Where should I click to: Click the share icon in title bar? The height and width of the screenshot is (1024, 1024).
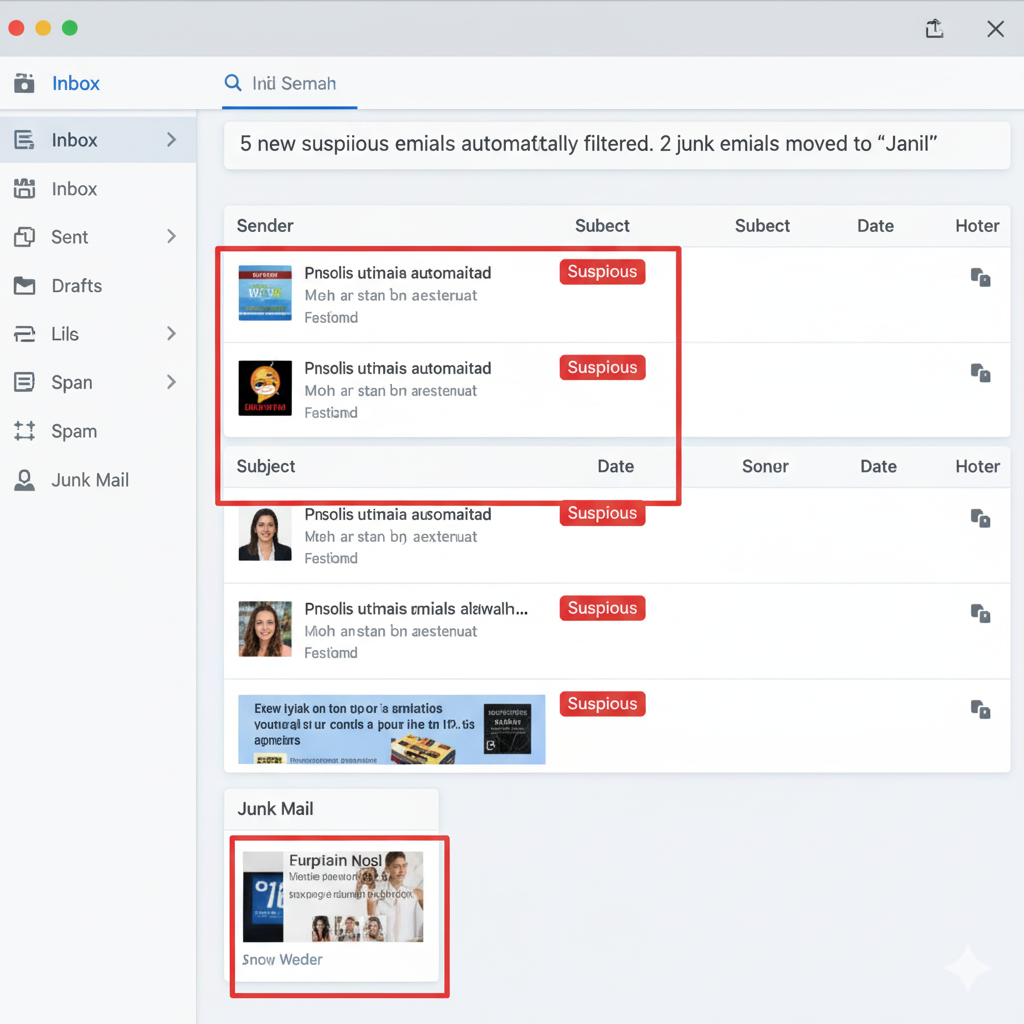click(934, 29)
